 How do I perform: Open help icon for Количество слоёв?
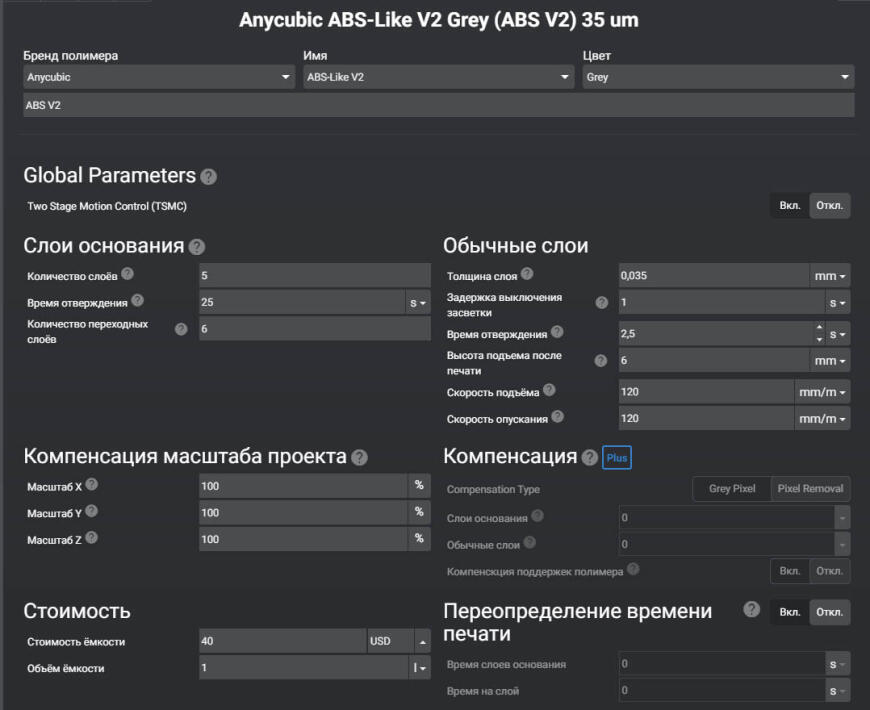tap(127, 274)
